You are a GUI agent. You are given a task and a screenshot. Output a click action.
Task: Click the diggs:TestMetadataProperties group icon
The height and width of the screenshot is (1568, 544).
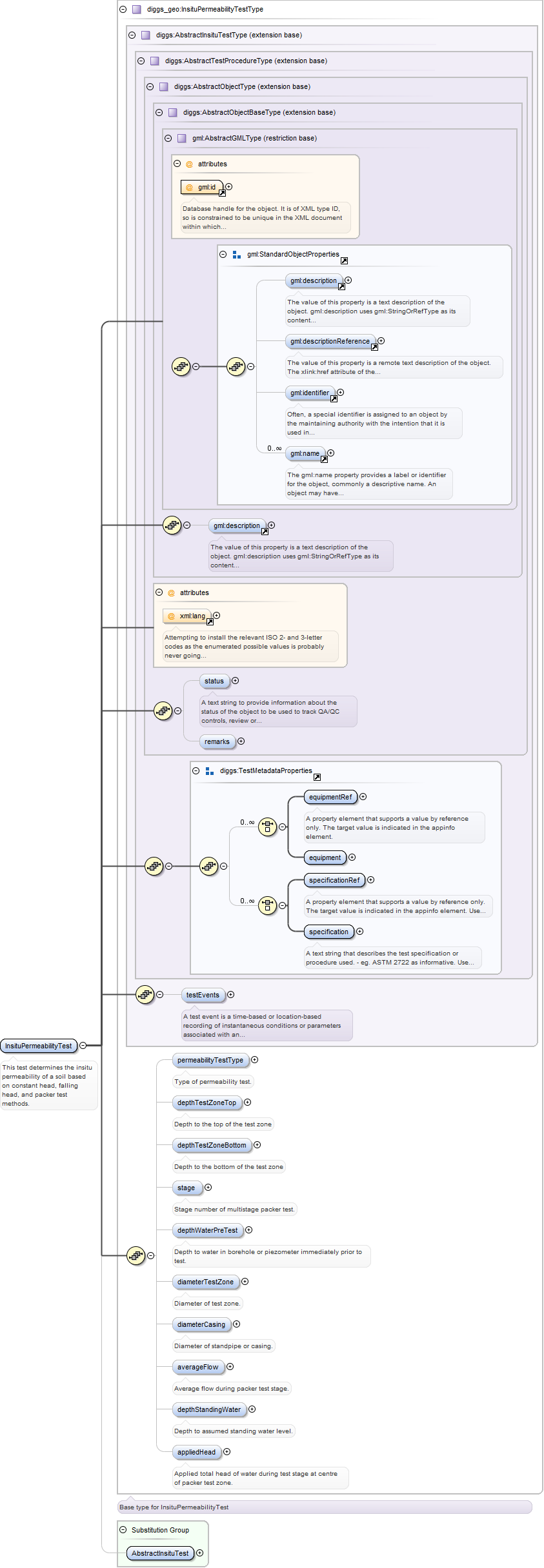[x=210, y=771]
